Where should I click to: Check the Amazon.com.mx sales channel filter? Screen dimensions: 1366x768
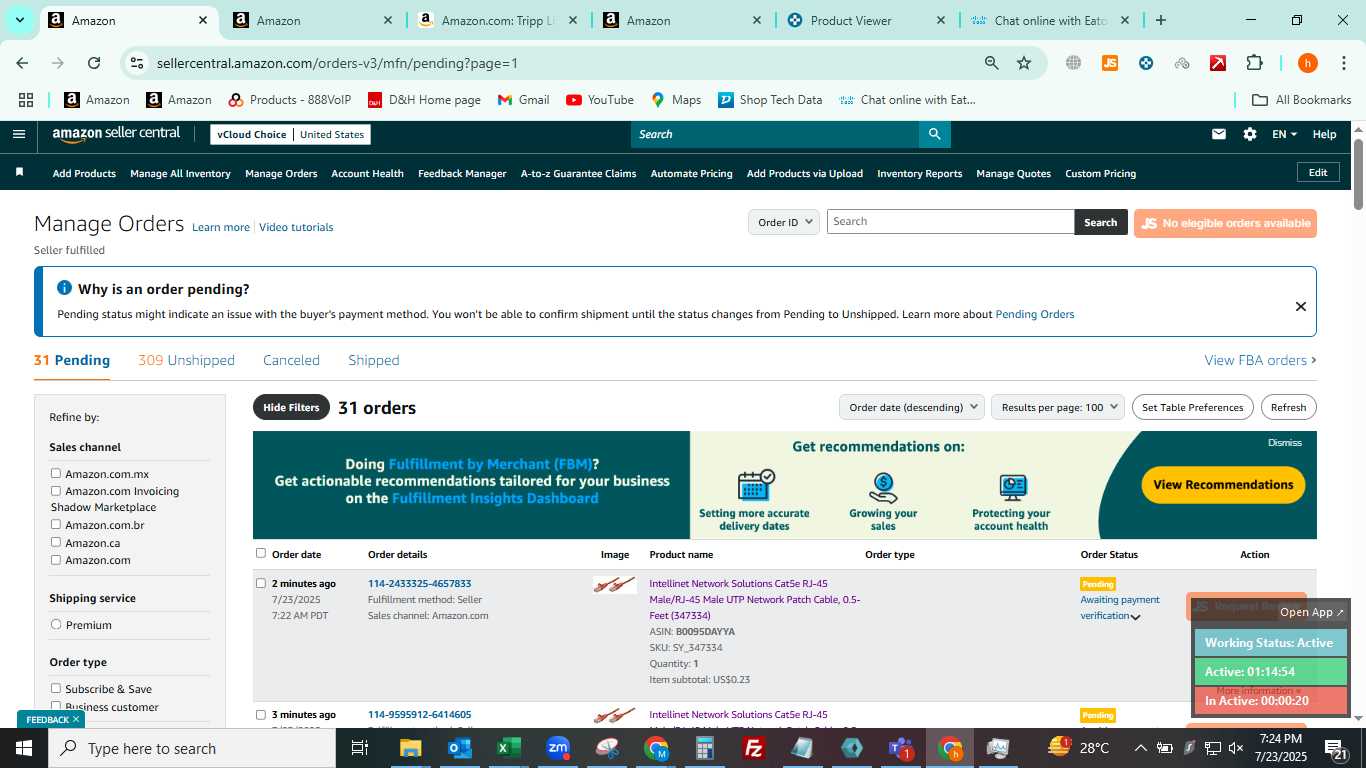coord(56,473)
